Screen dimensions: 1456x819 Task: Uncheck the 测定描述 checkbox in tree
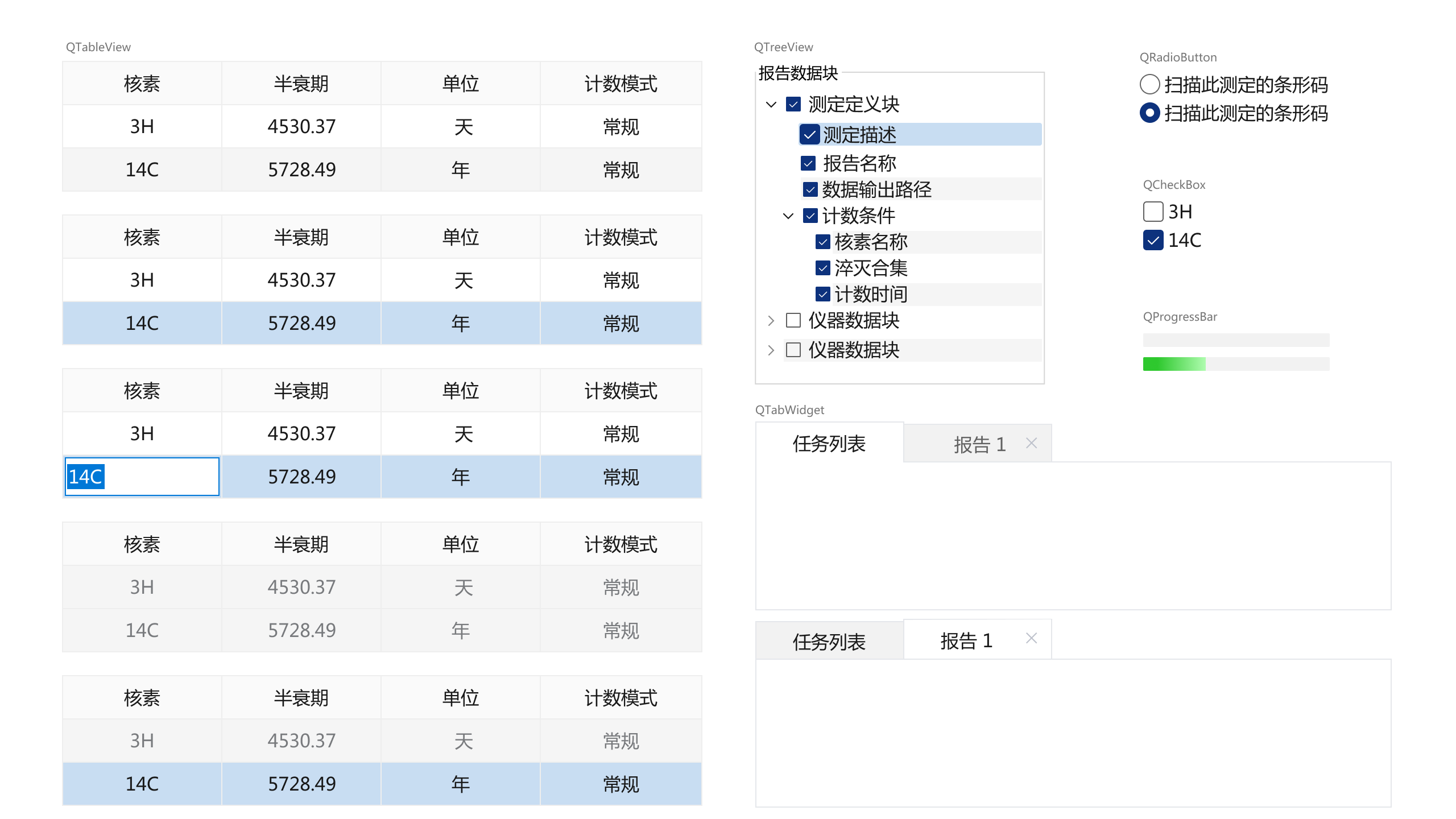[x=809, y=135]
